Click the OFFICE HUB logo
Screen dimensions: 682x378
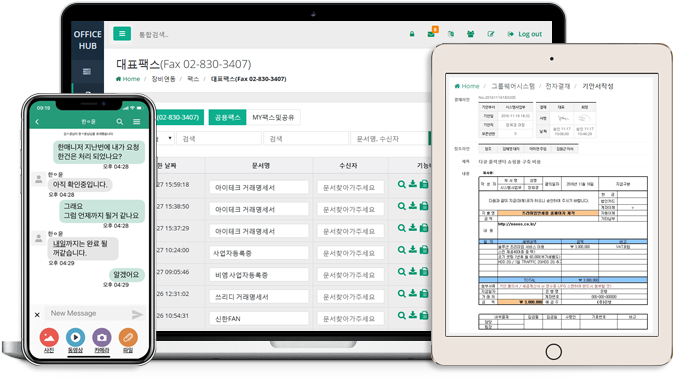point(87,40)
